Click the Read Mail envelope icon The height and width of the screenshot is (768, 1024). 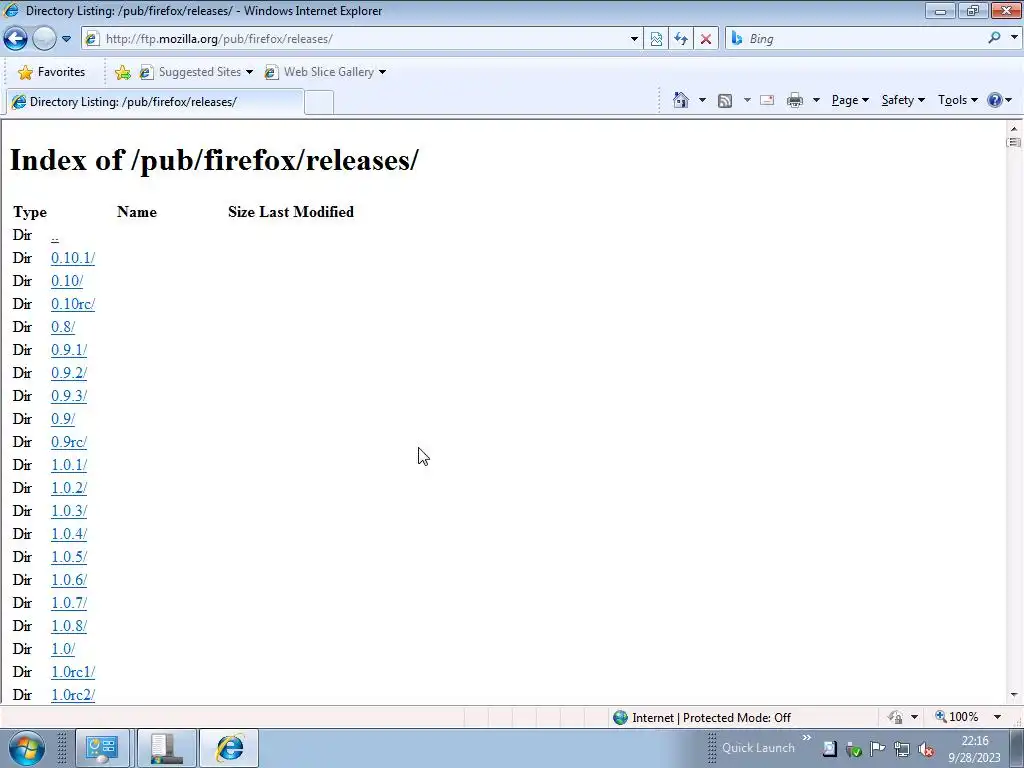point(767,100)
